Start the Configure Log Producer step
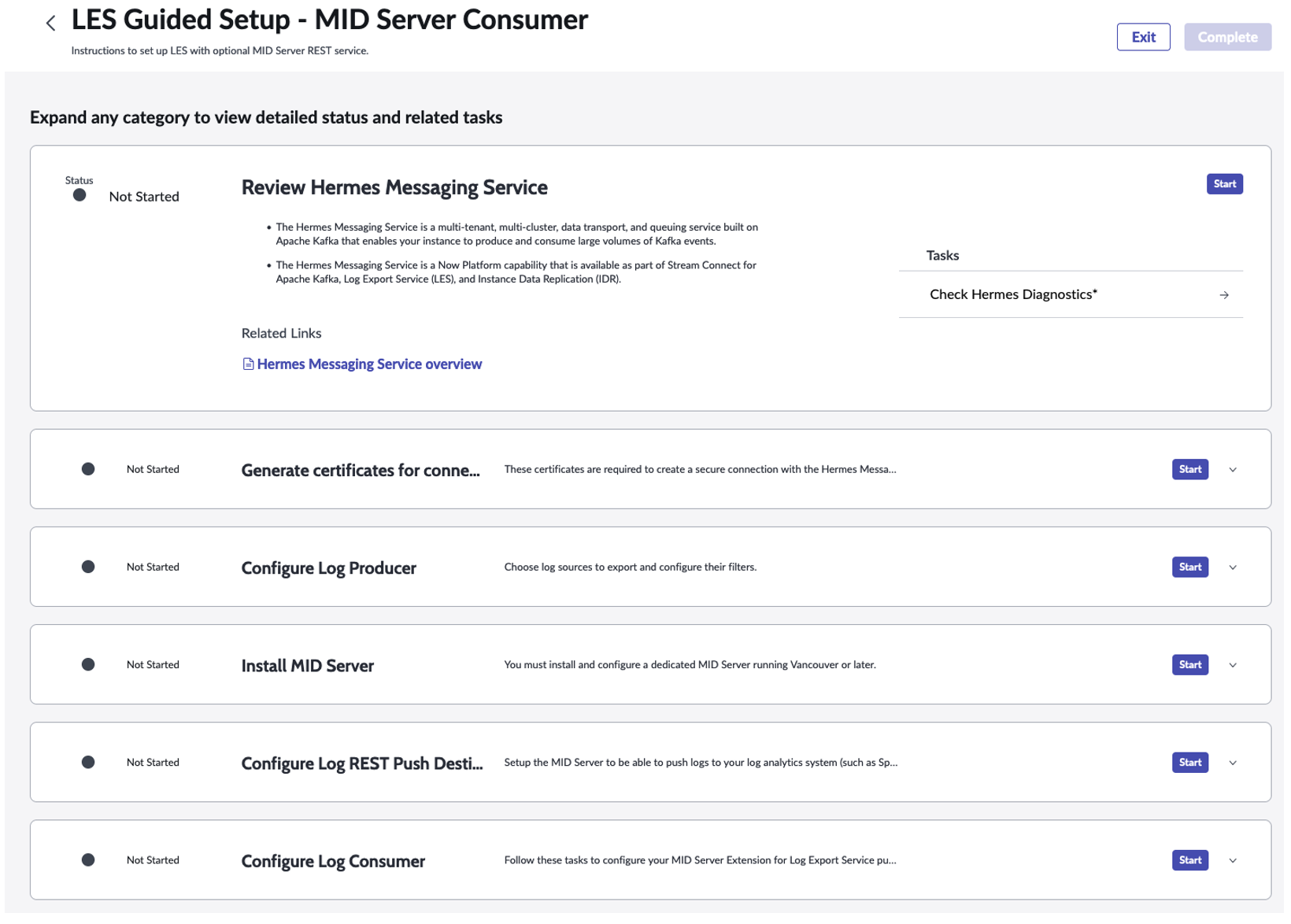1291x924 pixels. tap(1189, 567)
